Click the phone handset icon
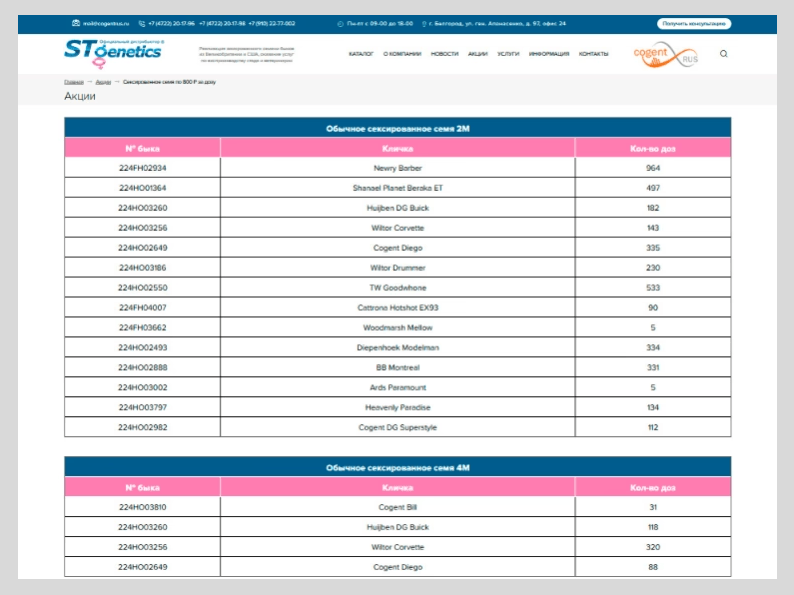This screenshot has width=794, height=595. (x=142, y=23)
